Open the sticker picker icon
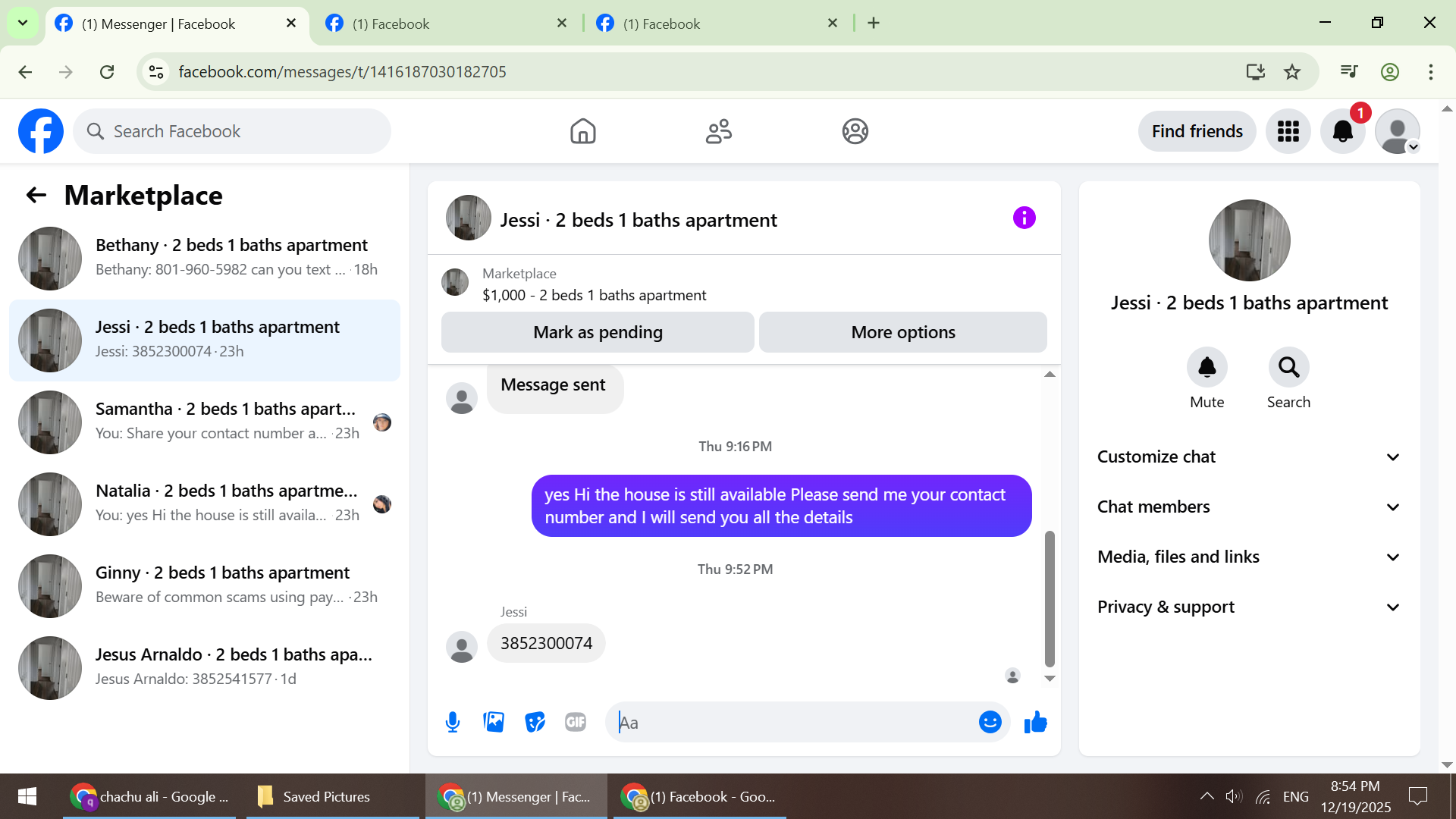The height and width of the screenshot is (819, 1456). click(x=535, y=722)
